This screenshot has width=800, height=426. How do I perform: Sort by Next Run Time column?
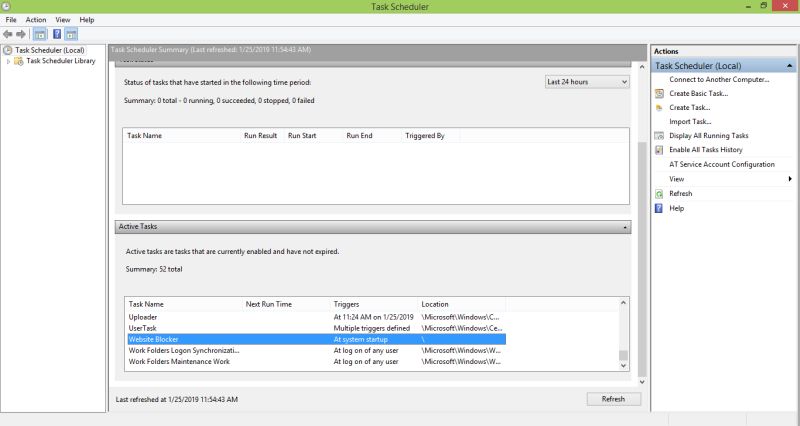286,304
